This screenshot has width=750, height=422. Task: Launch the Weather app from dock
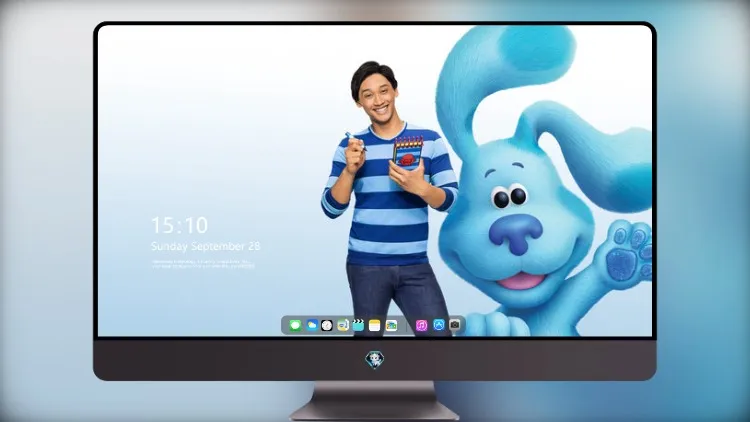pos(312,325)
